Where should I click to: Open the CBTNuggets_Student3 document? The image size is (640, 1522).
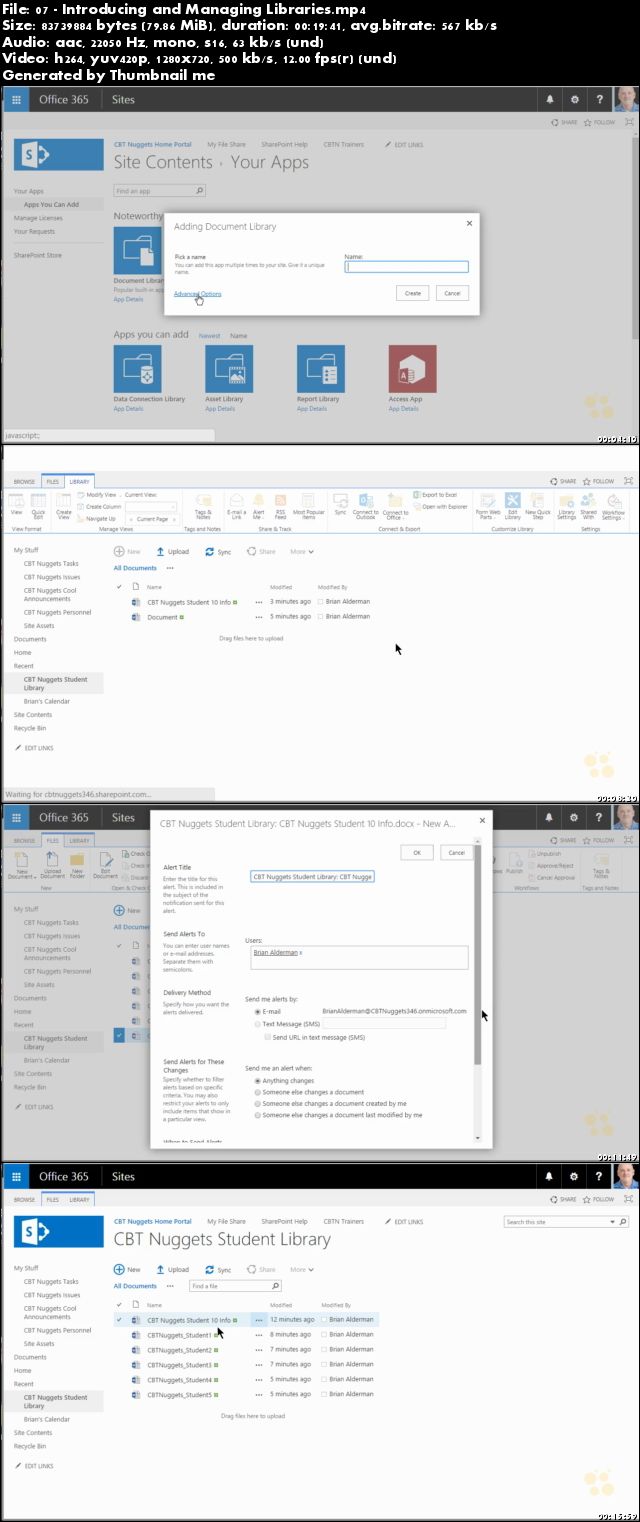(179, 1365)
